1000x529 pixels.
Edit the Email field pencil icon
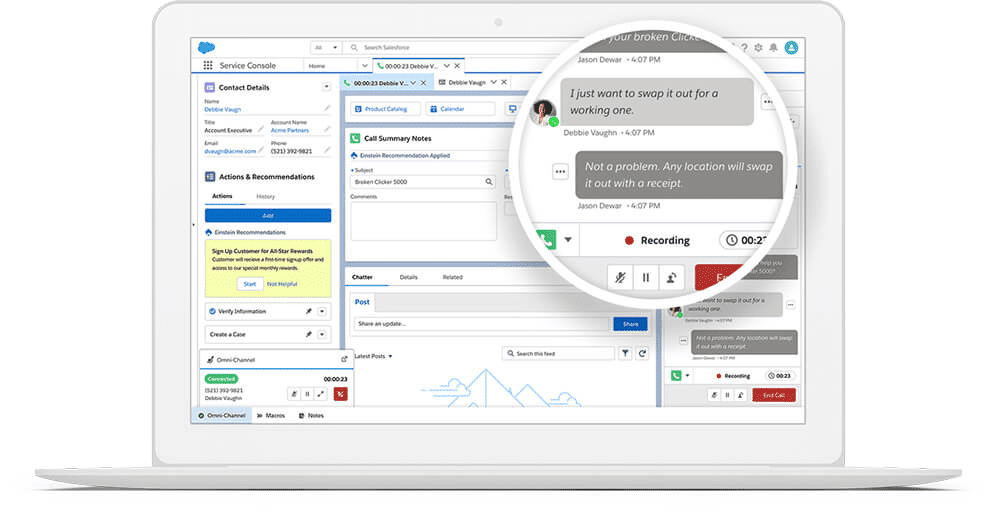[261, 151]
